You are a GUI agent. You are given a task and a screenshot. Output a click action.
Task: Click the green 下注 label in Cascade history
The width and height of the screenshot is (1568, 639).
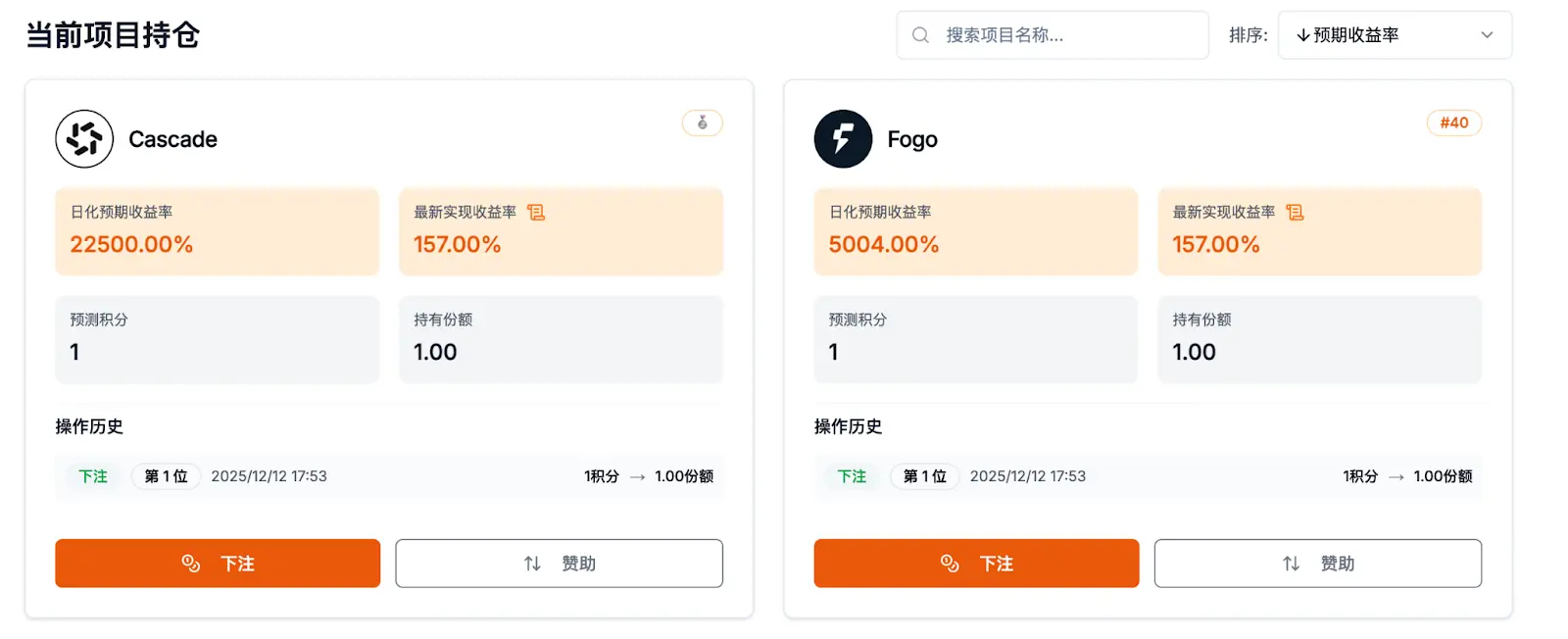[x=93, y=476]
